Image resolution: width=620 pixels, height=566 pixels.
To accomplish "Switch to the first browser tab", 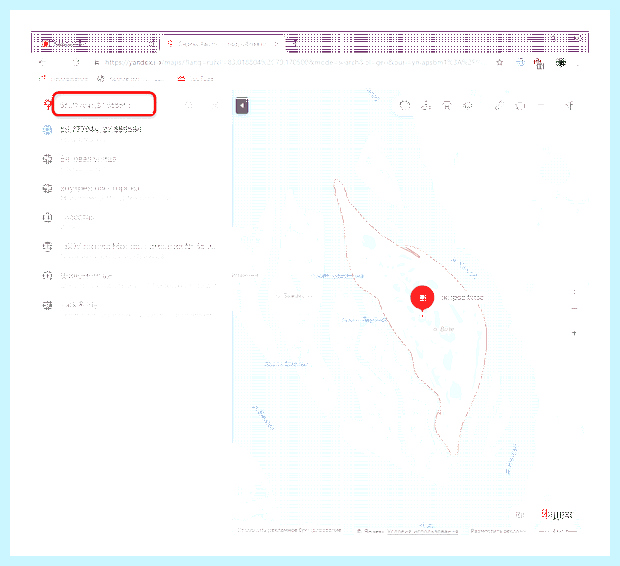I will click(x=97, y=44).
